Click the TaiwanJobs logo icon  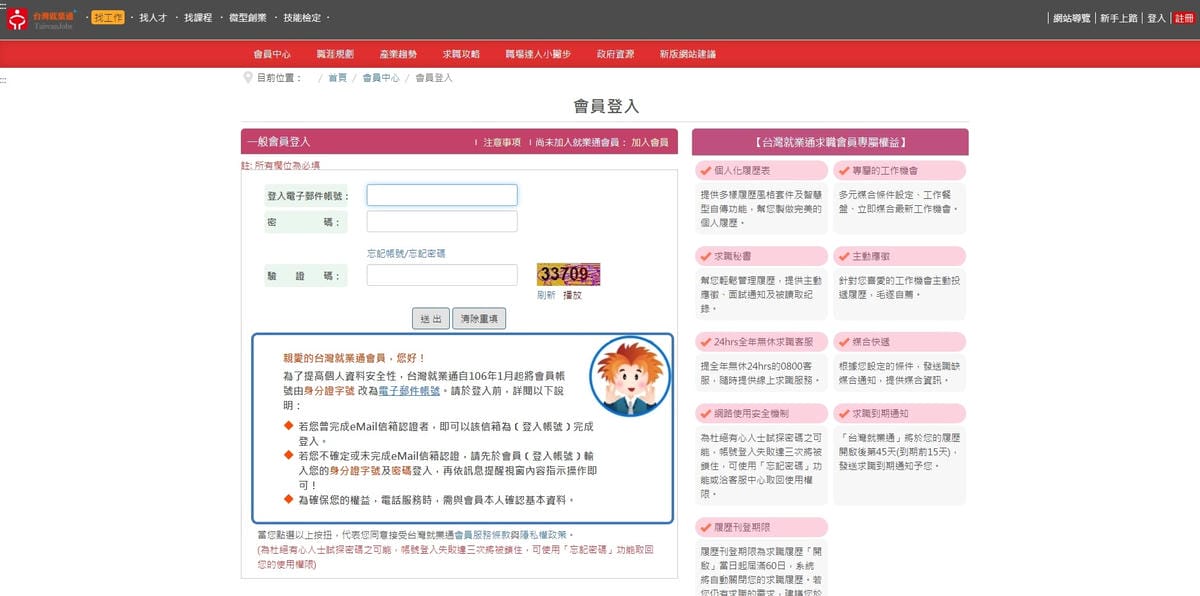[17, 18]
